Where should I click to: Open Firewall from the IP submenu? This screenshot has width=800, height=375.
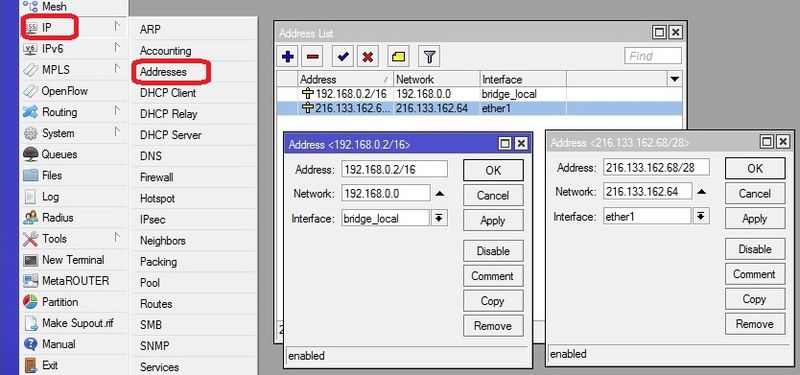157,178
